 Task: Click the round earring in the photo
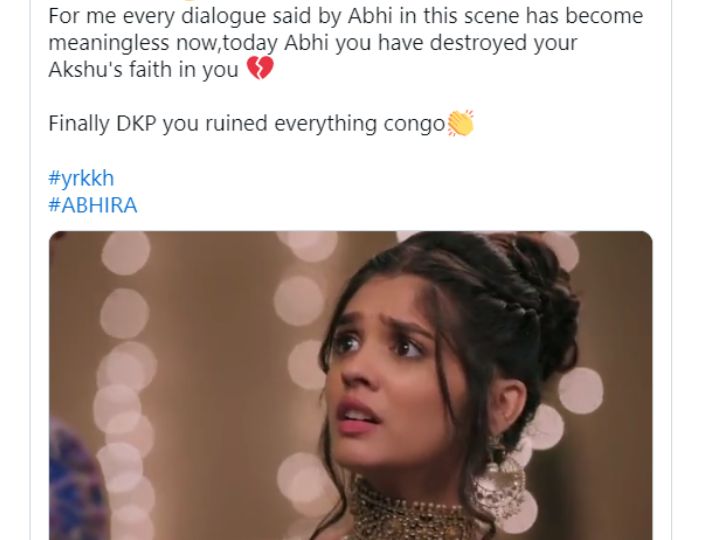point(501,482)
